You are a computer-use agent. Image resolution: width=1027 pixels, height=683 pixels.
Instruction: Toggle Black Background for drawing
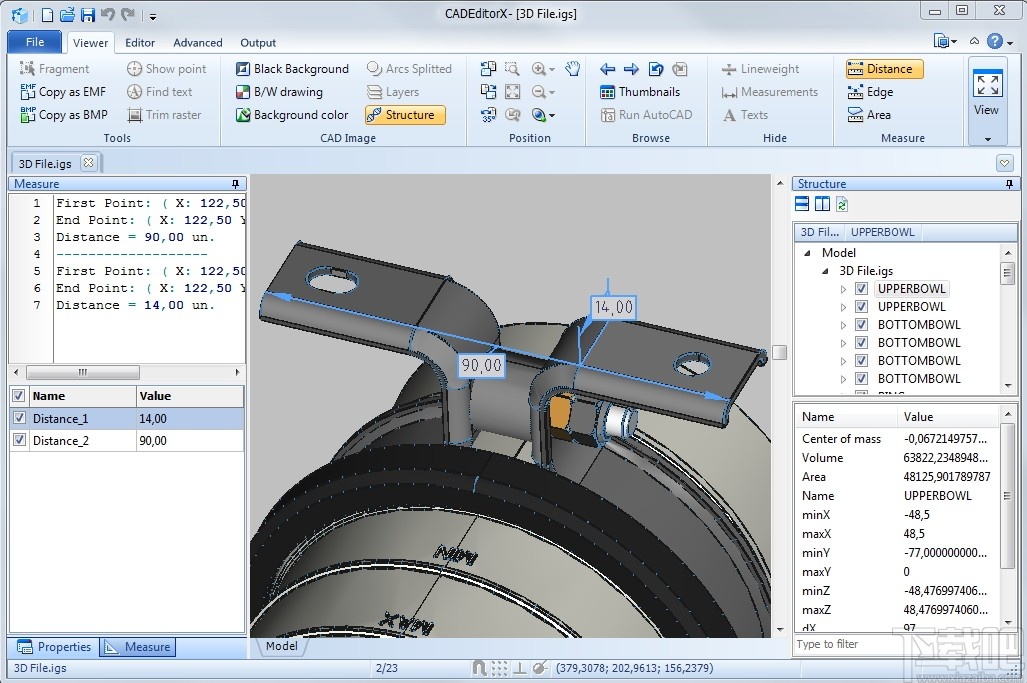(292, 69)
